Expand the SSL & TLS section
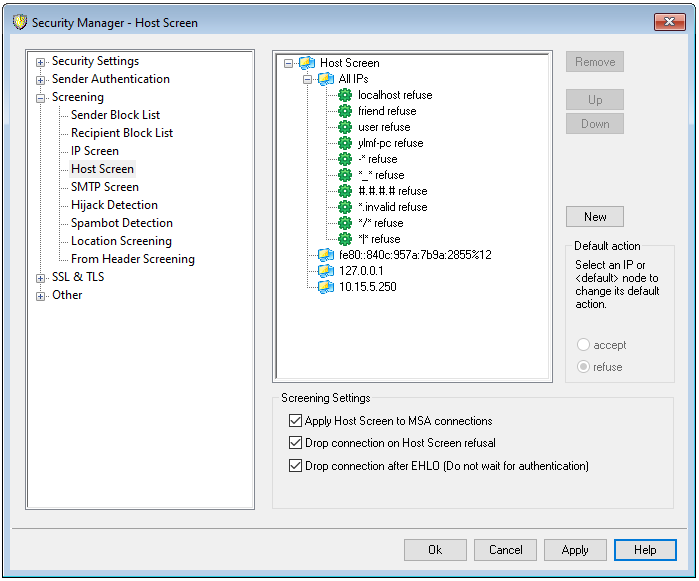699x581 pixels. click(x=41, y=278)
